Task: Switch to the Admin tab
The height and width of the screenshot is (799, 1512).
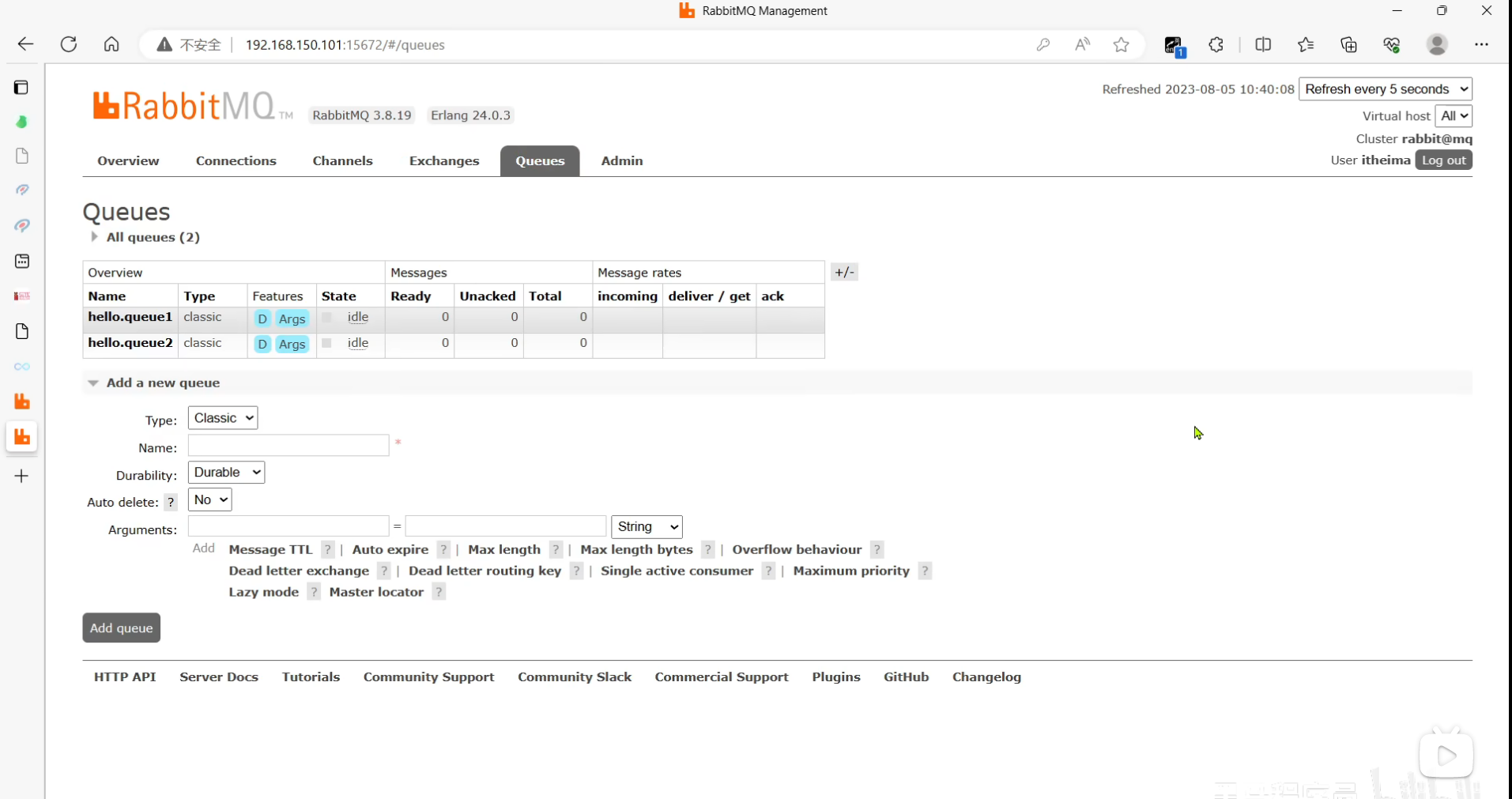Action: (622, 160)
